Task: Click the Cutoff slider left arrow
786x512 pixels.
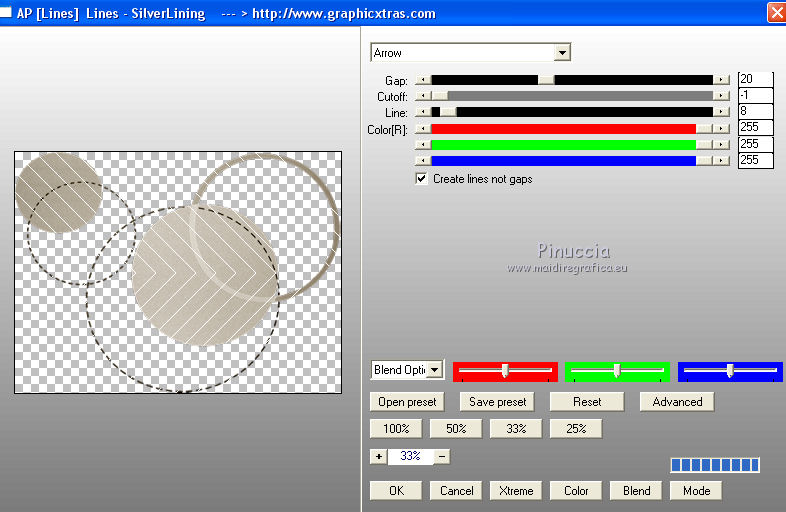Action: (424, 96)
